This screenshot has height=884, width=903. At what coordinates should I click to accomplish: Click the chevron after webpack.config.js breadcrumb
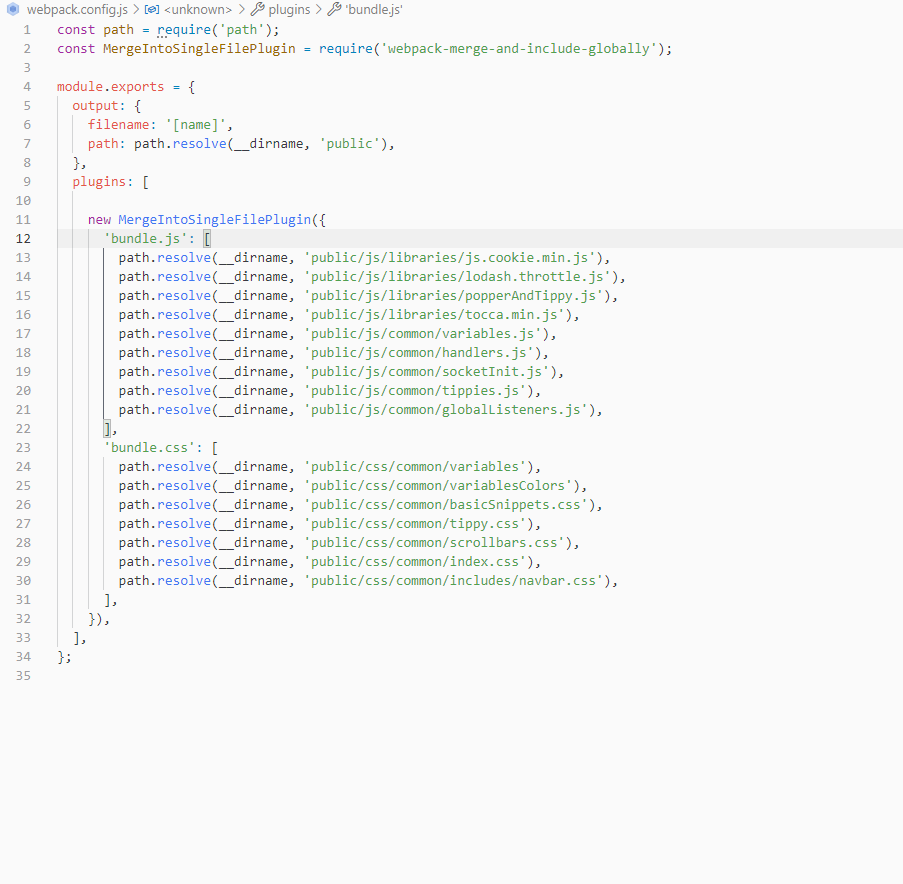[136, 10]
